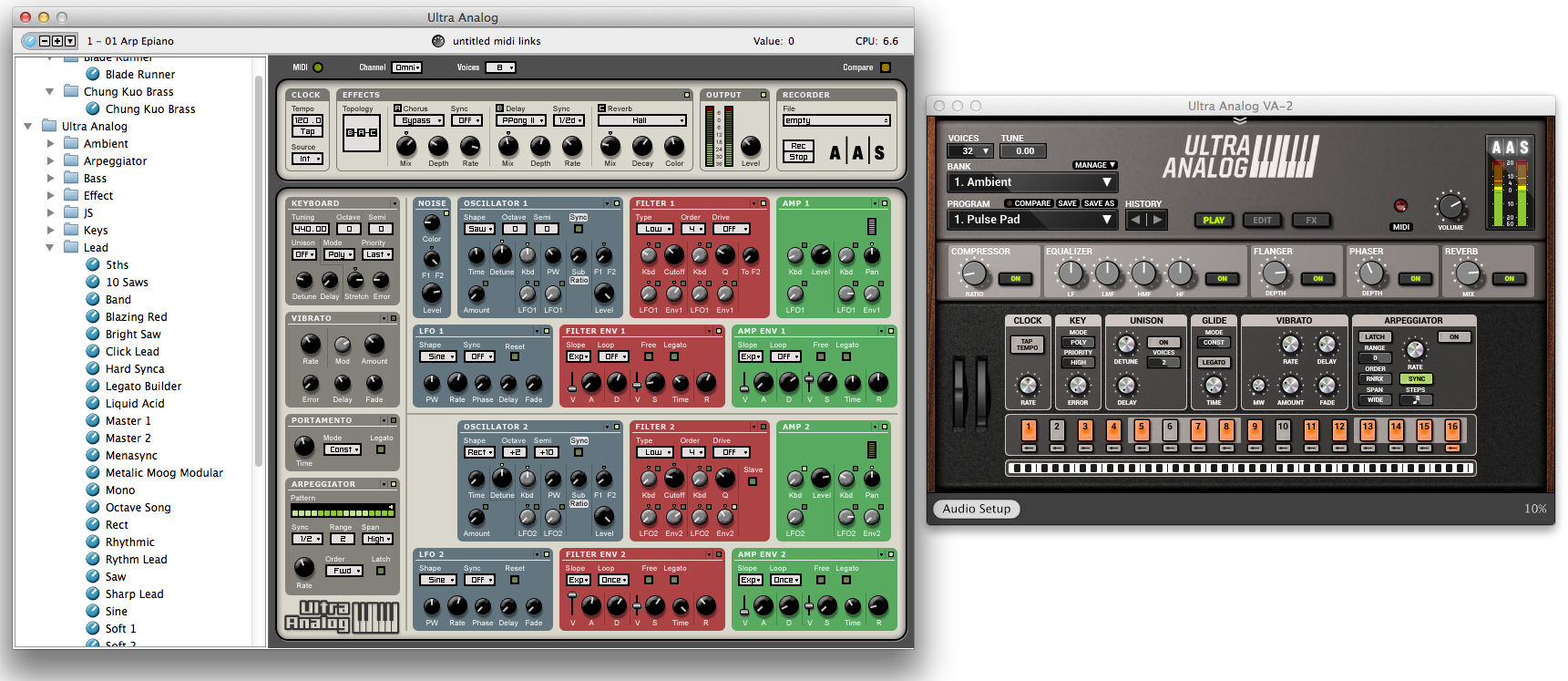Open the Bank dropdown showing Ambient
This screenshot has height=681, width=1568.
pos(1031,182)
